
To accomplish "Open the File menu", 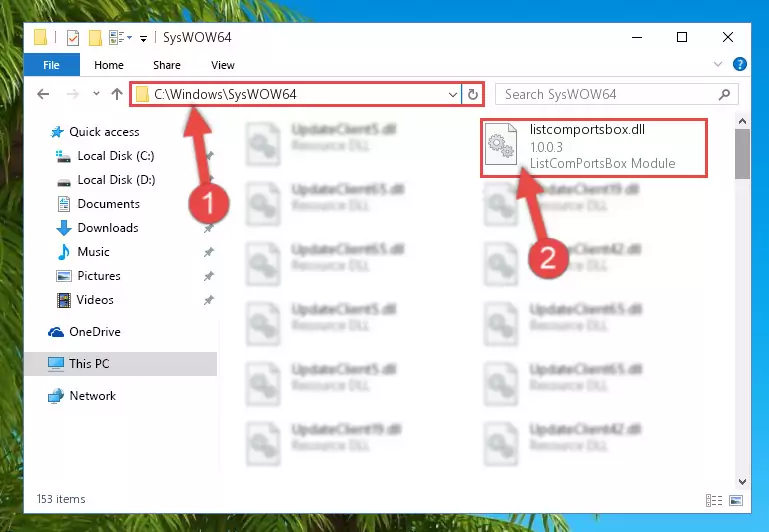I will [x=51, y=65].
